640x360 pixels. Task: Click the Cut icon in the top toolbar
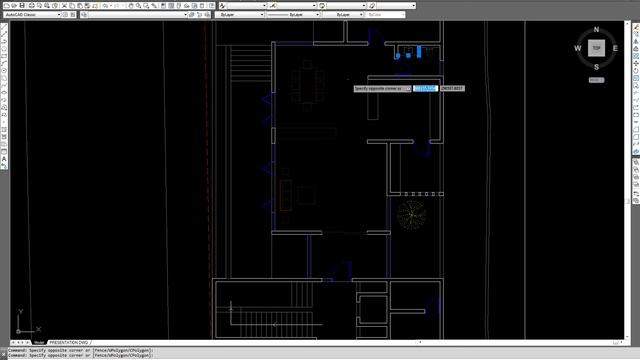(64, 6)
